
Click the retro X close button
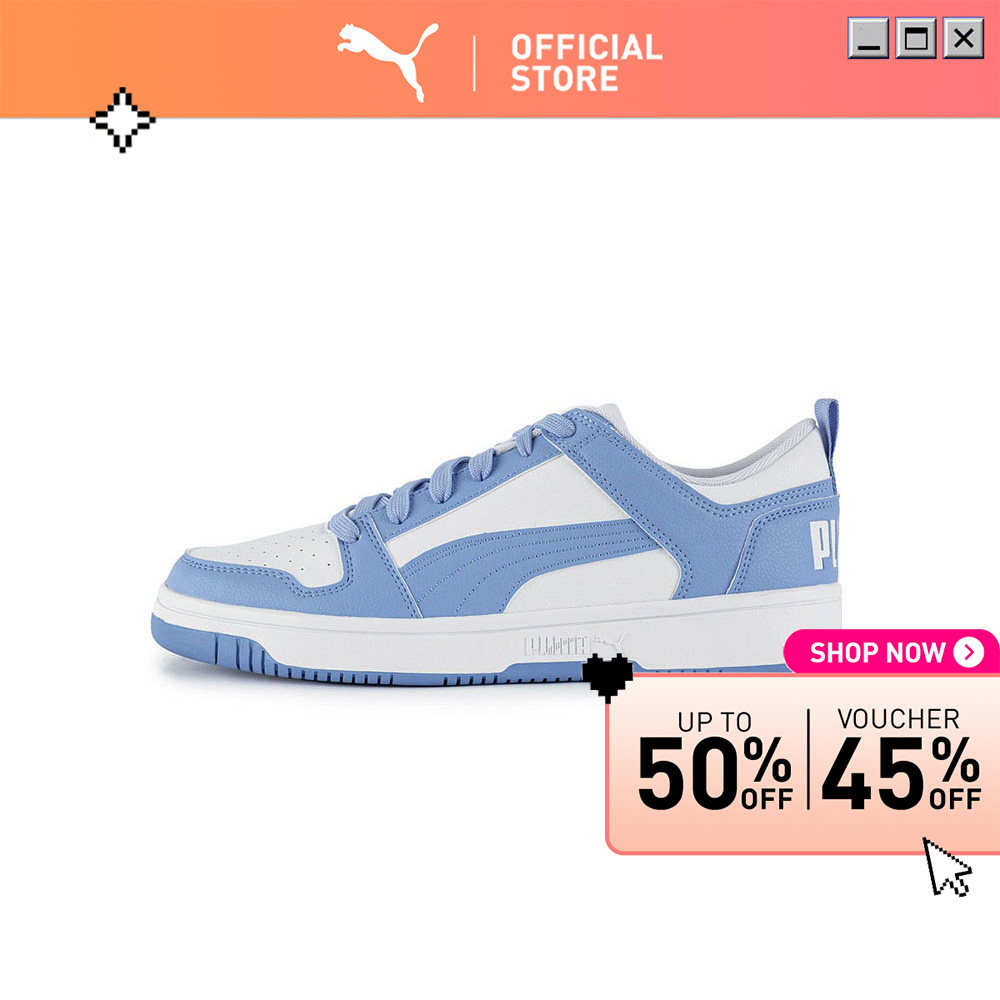tap(963, 38)
